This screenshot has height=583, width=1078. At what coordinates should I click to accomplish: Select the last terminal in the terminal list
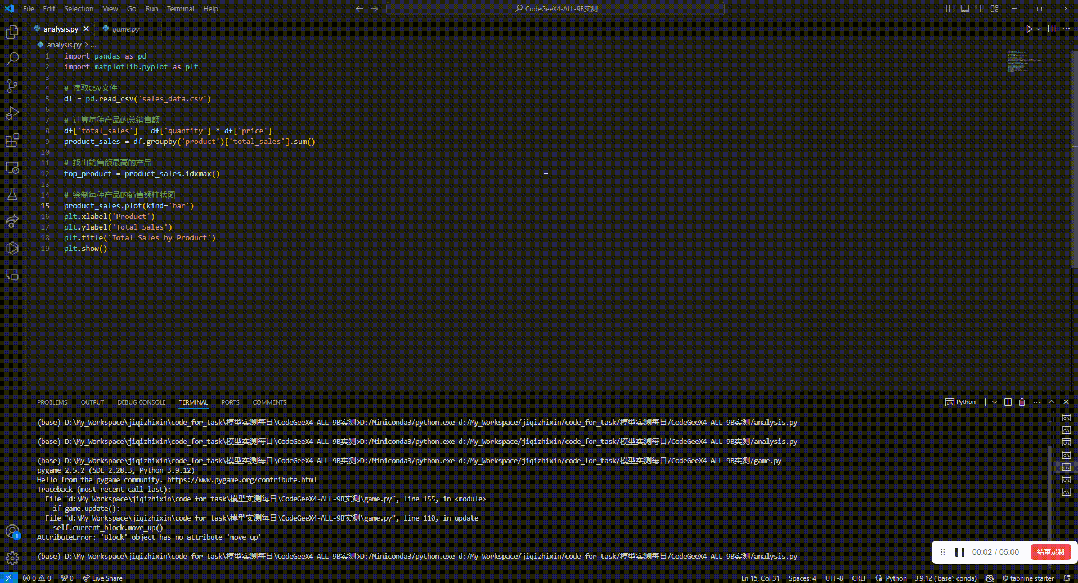(1066, 492)
